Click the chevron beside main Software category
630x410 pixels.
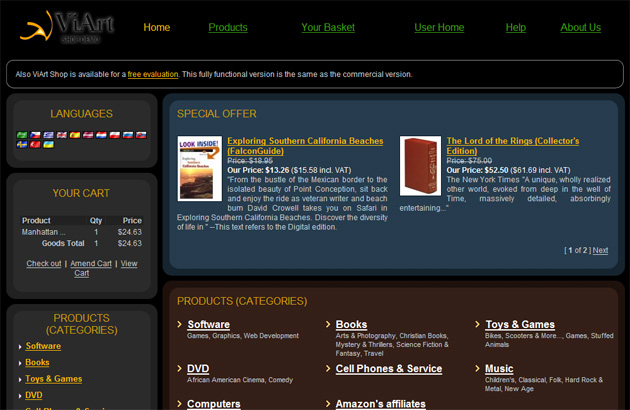click(x=180, y=324)
